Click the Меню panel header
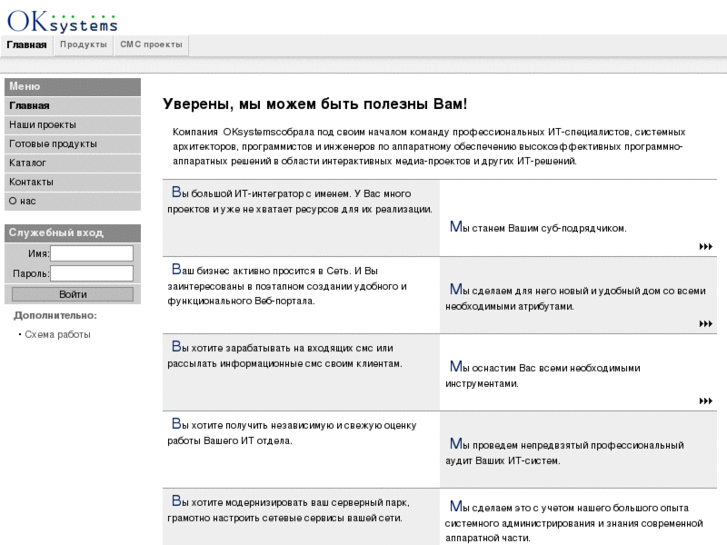Viewport: 727px width, 545px height. (x=73, y=87)
